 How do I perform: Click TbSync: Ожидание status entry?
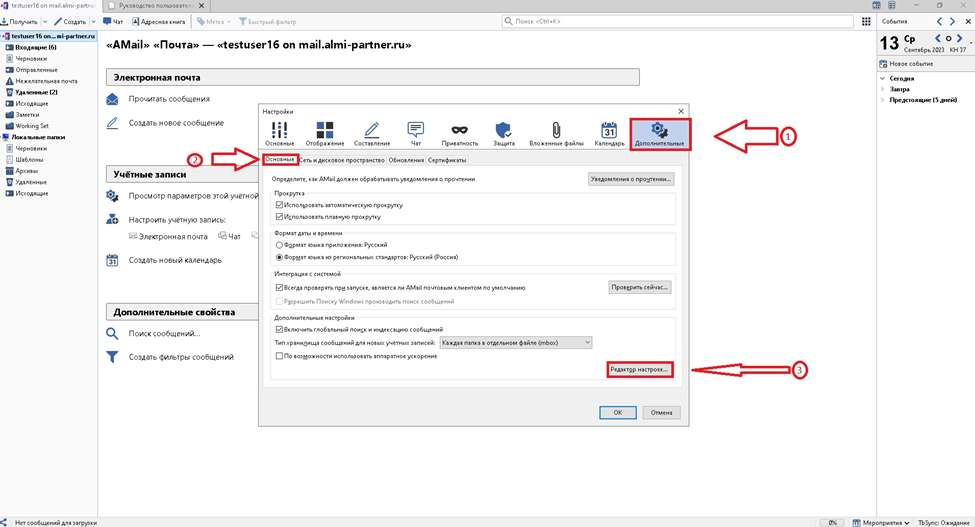click(944, 523)
